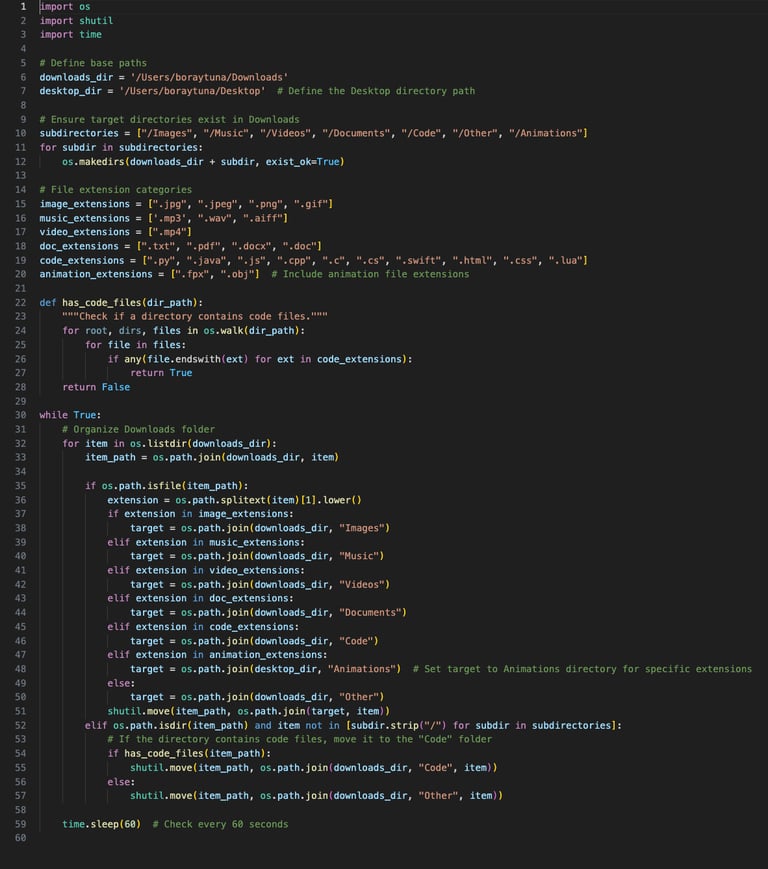Click the ".aiff" string in music_extensions
The width and height of the screenshot is (768, 869).
263,218
